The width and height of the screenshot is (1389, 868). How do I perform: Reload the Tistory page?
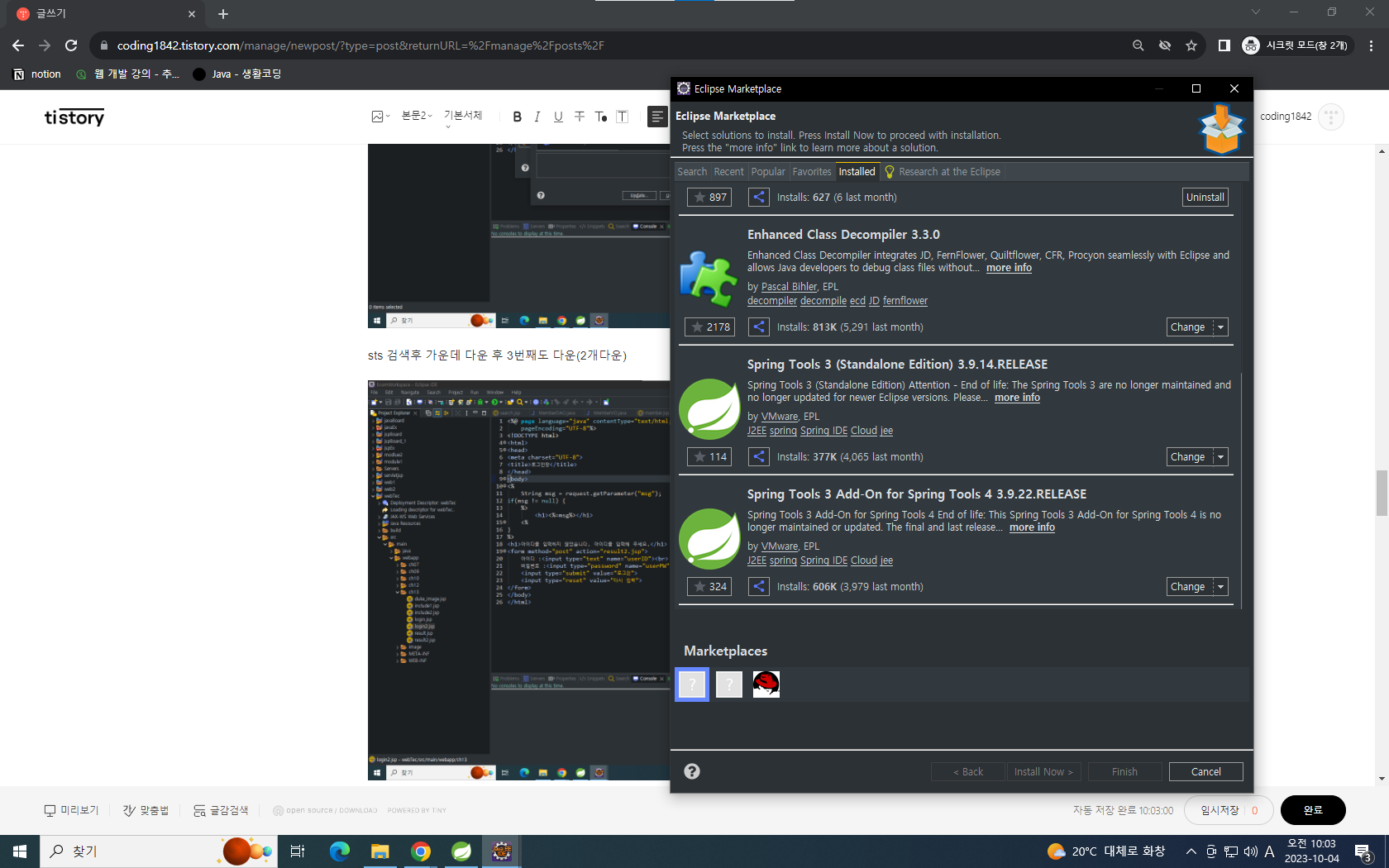coord(71,45)
